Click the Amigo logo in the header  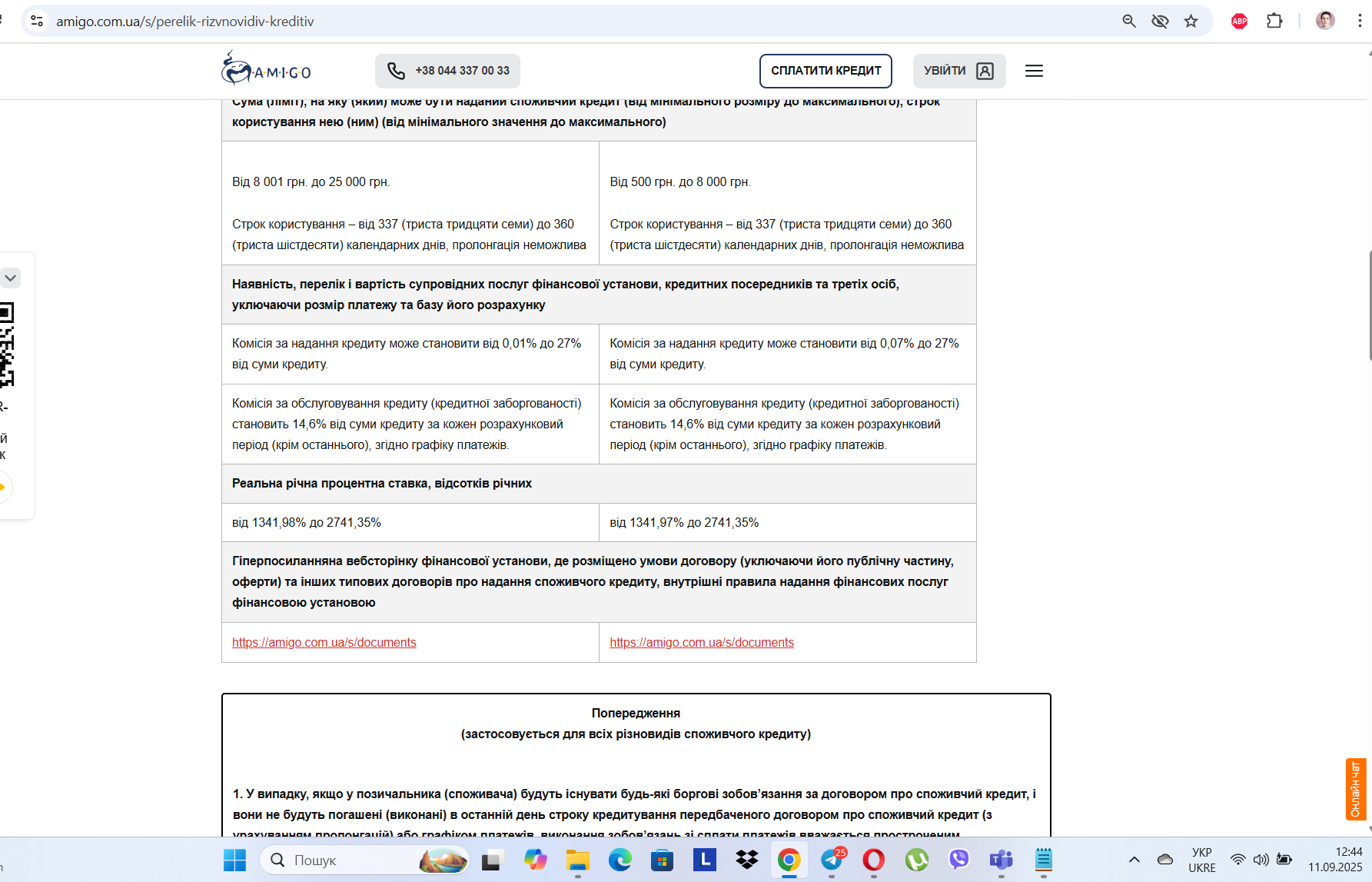coord(266,69)
